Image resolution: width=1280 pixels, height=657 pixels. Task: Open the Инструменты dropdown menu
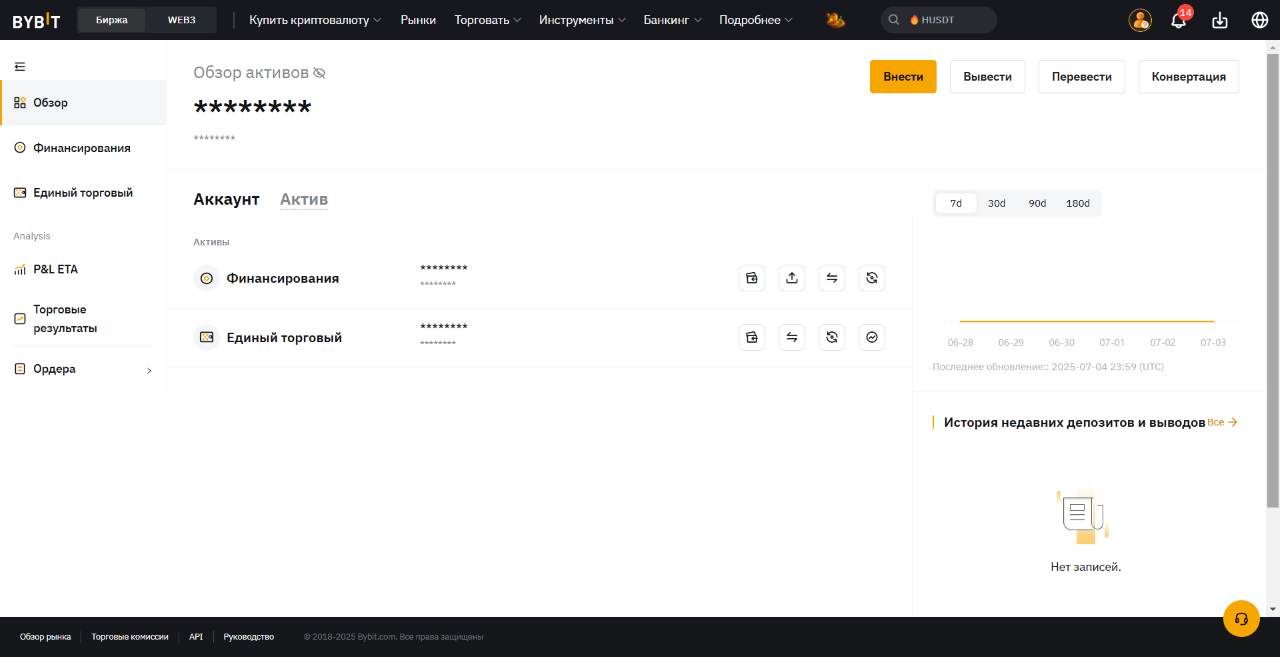[x=582, y=20]
